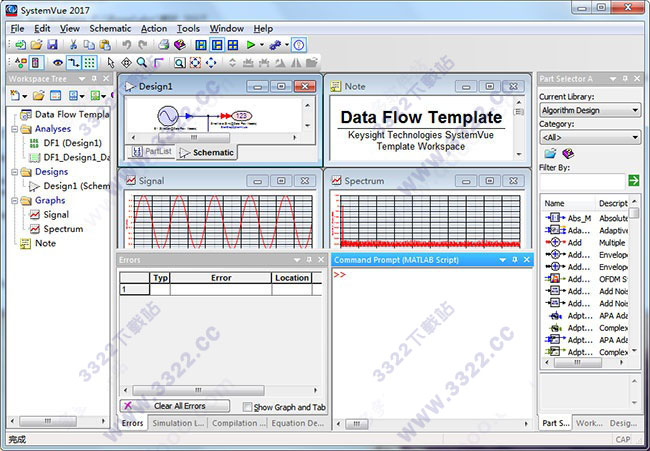The image size is (650, 451).
Task: Toggle the eye visibility icon in toolbar
Action: click(56, 62)
